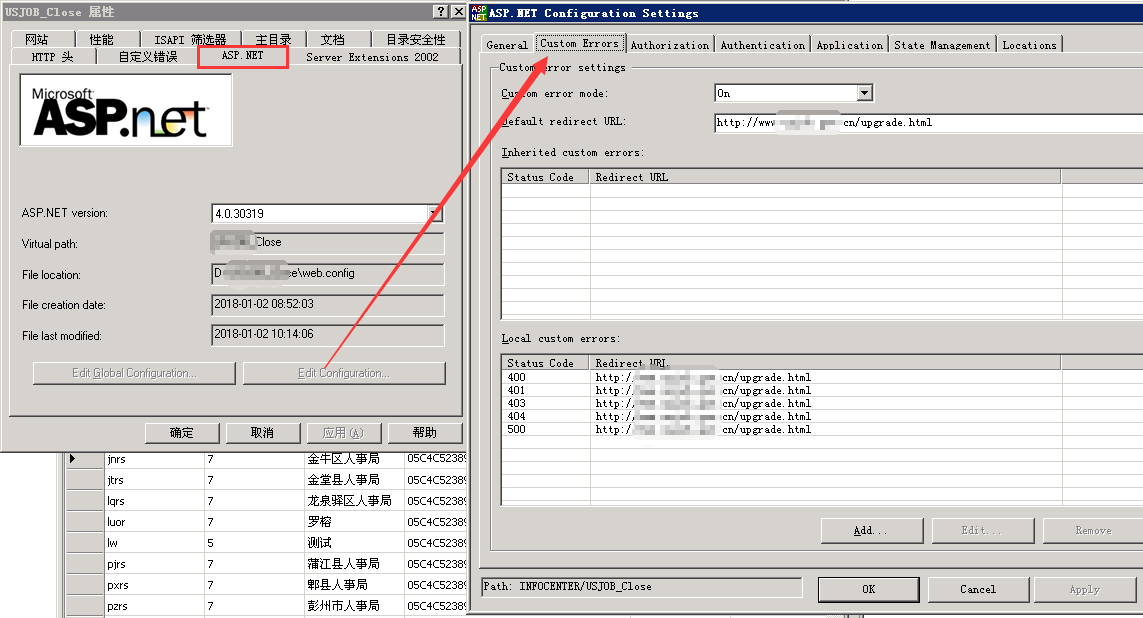
Task: Click the 彭州市人事局 cell
Action: (354, 606)
